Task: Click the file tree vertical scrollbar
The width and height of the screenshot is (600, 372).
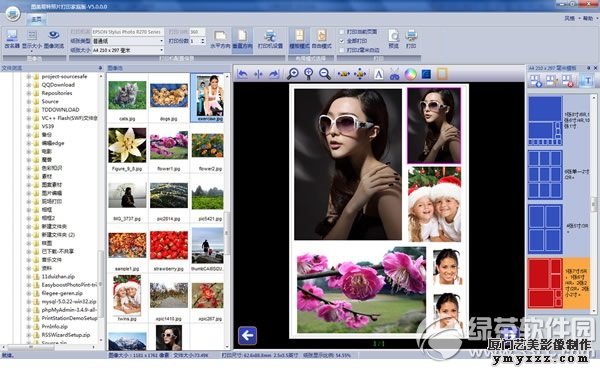Action: click(x=101, y=208)
